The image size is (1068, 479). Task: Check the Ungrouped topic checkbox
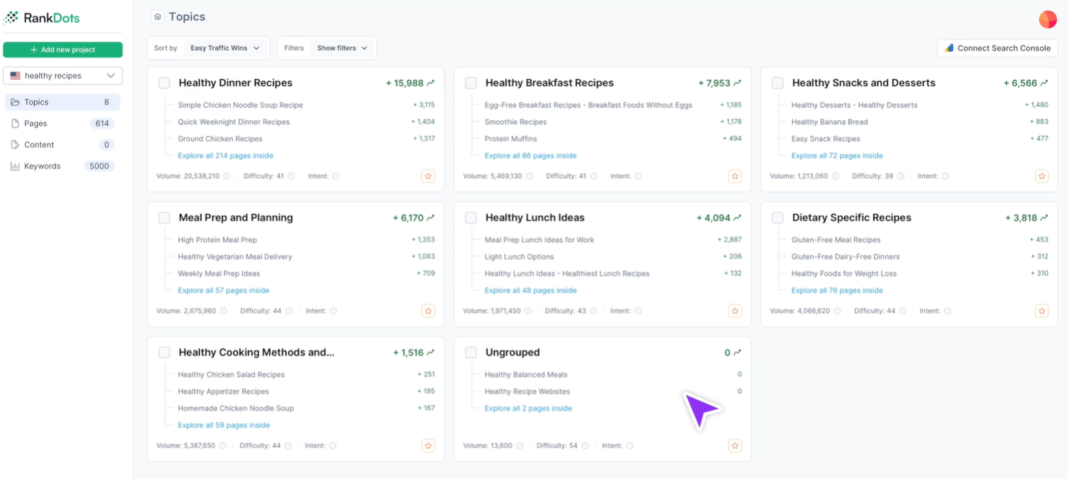471,353
